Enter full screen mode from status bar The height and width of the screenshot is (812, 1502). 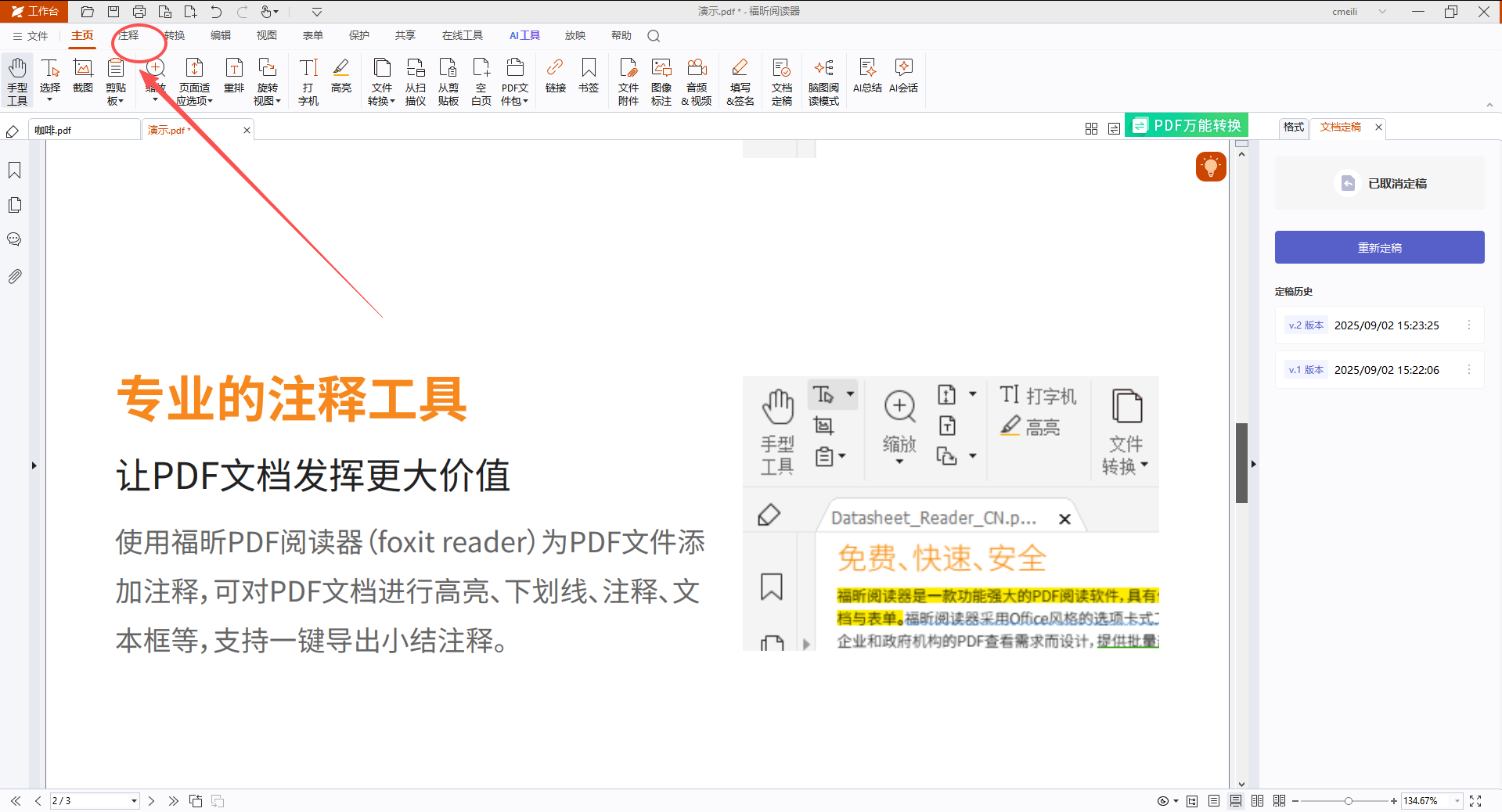tap(1475, 801)
